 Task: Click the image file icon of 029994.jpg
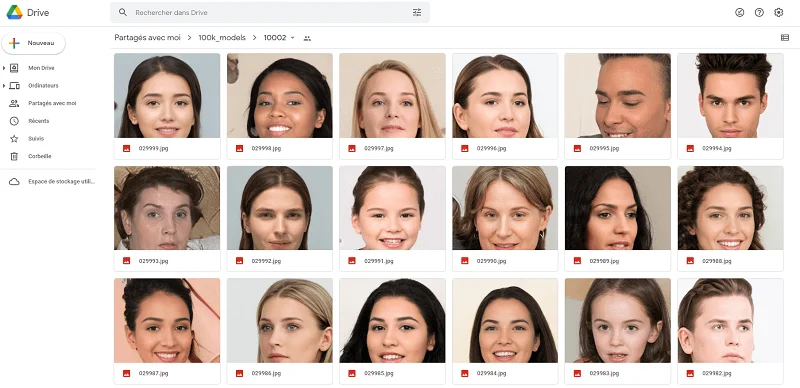click(690, 148)
